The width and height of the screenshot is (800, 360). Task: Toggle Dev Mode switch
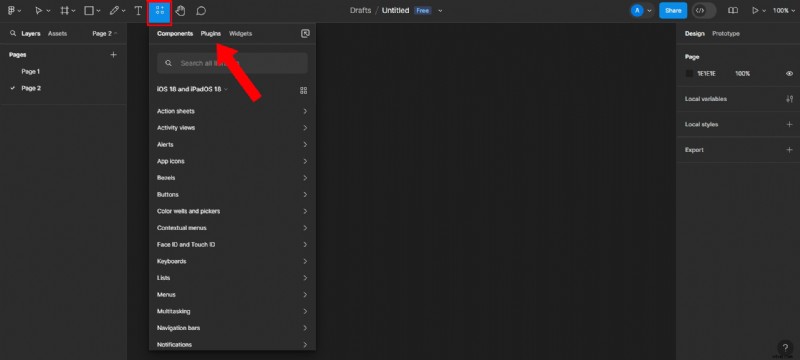(704, 11)
